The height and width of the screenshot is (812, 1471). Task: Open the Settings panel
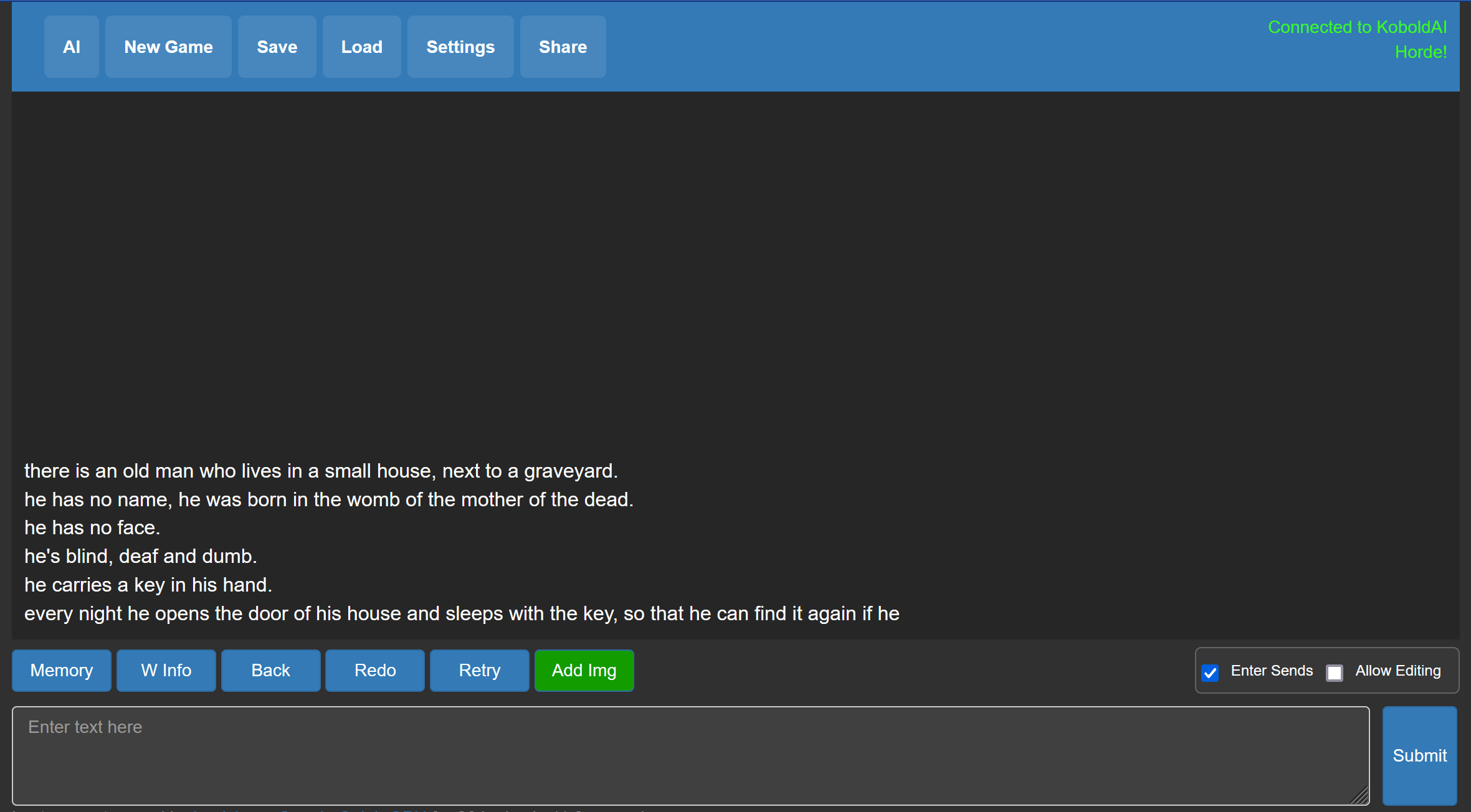(460, 47)
